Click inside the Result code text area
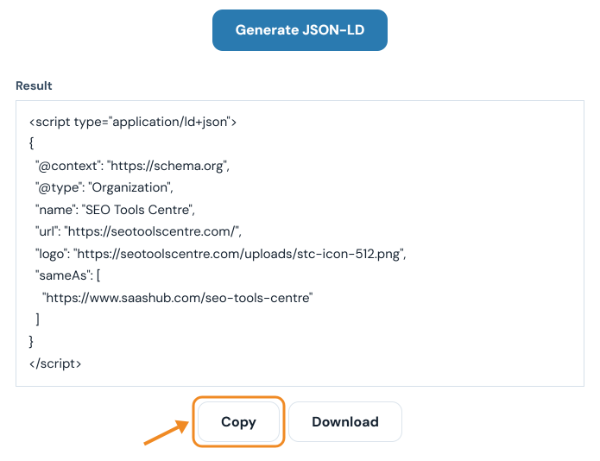 tap(300, 243)
